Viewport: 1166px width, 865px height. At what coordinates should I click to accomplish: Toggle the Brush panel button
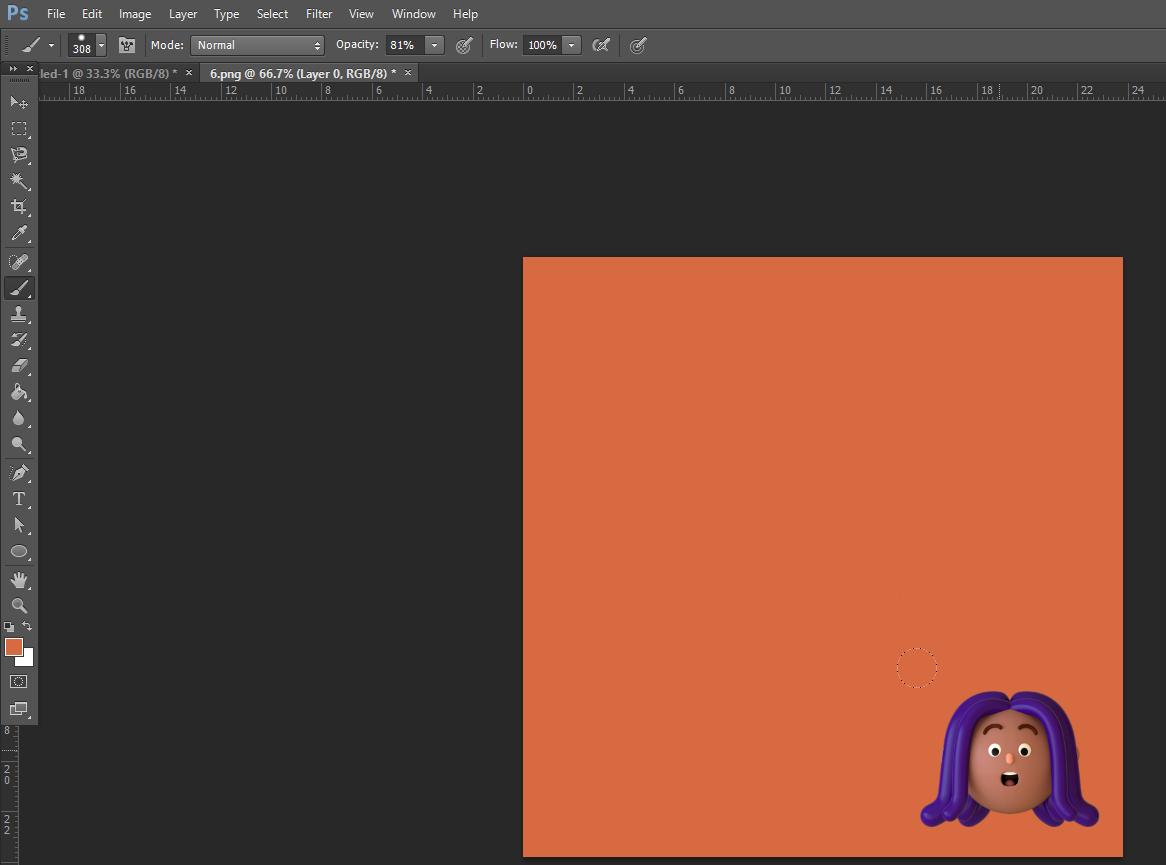tap(127, 45)
